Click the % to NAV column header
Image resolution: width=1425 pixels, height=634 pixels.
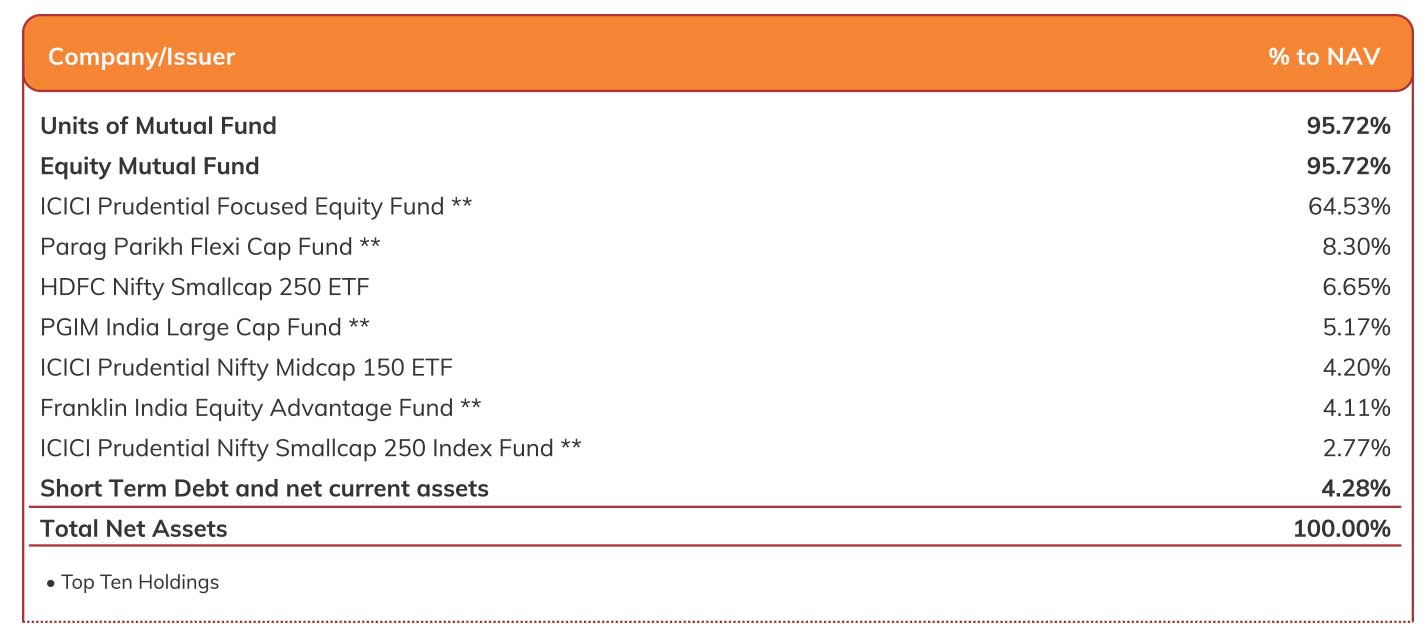pyautogui.click(x=1323, y=57)
